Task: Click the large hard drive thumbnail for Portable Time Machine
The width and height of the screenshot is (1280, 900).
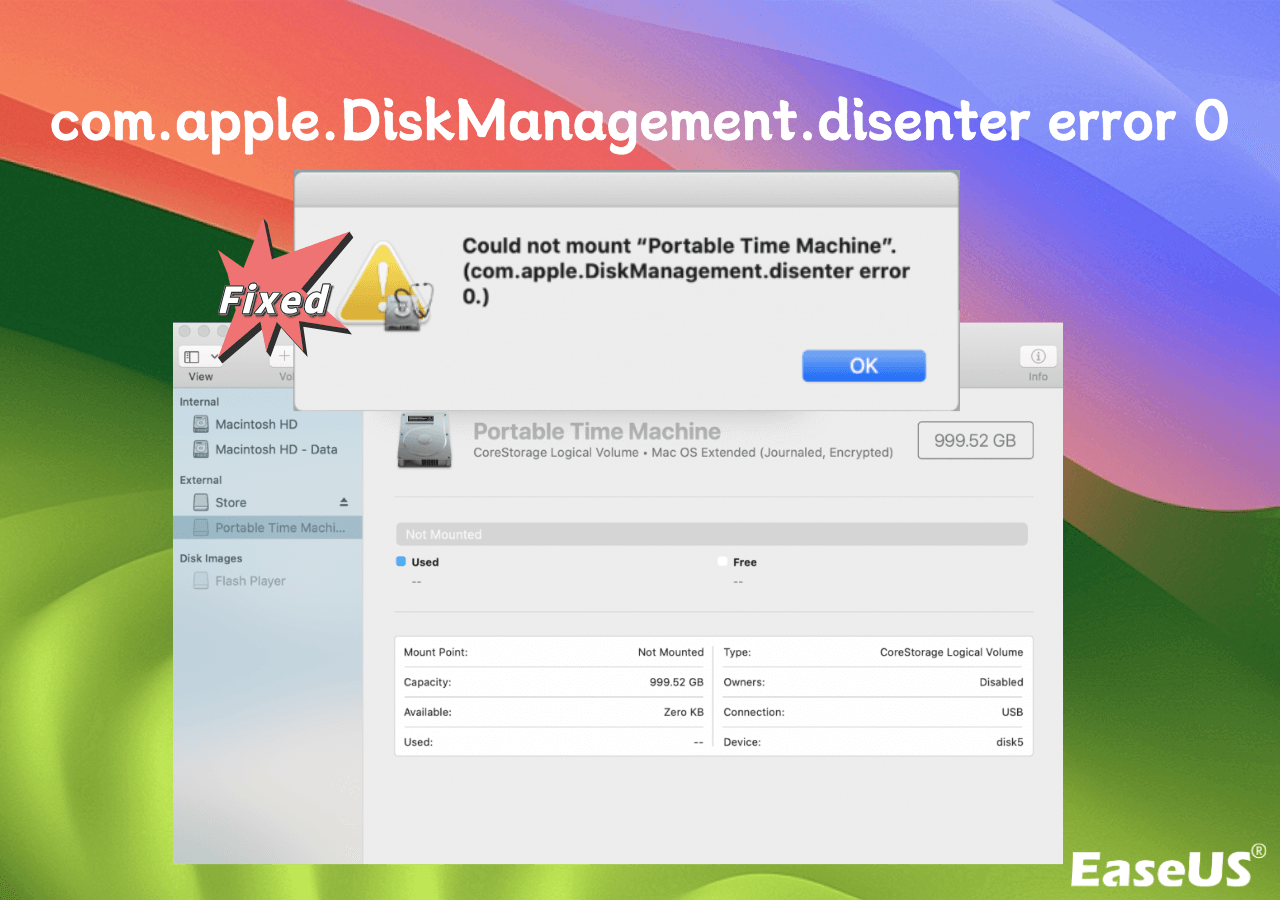Action: pos(424,440)
